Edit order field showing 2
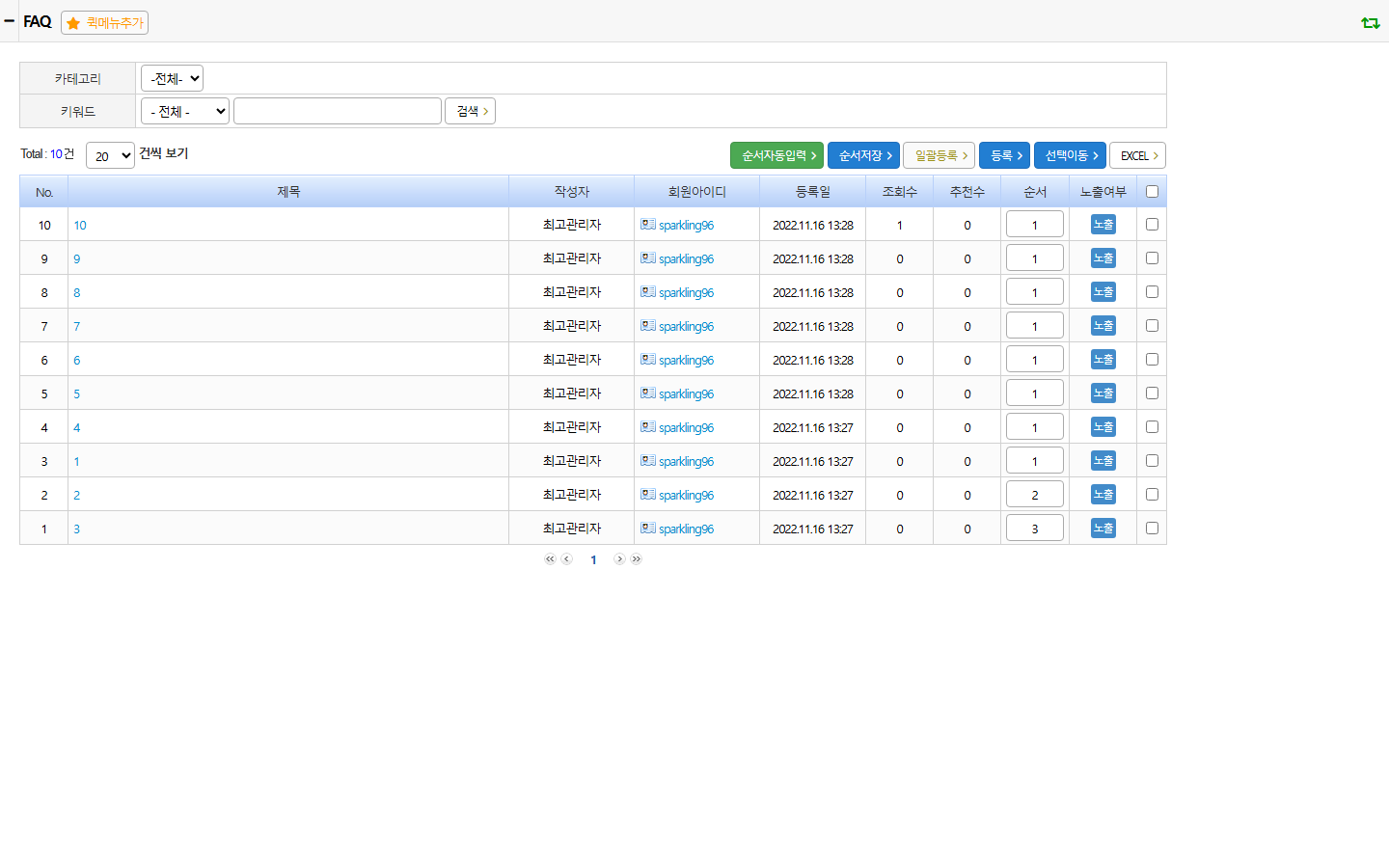Image resolution: width=1389 pixels, height=868 pixels. 1035,494
